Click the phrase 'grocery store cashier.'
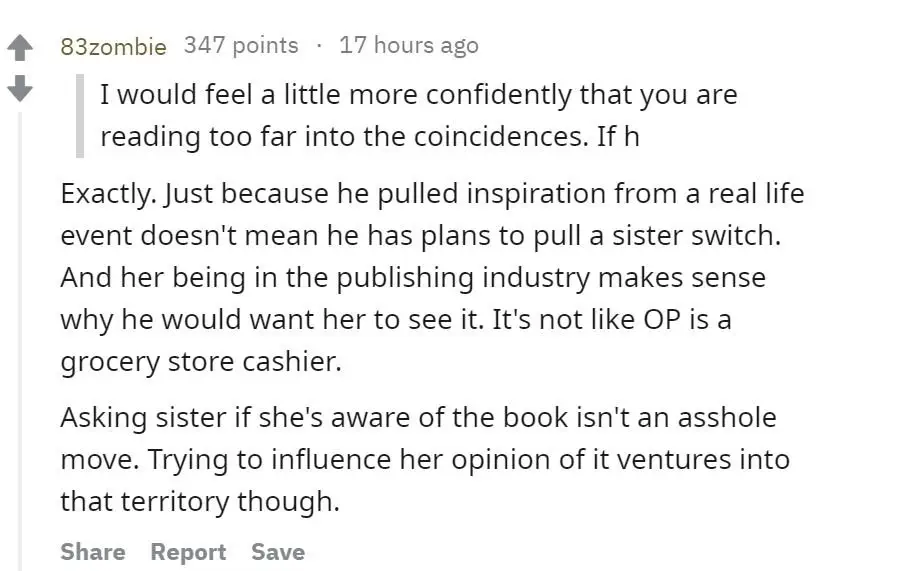The width and height of the screenshot is (910, 571). point(201,362)
